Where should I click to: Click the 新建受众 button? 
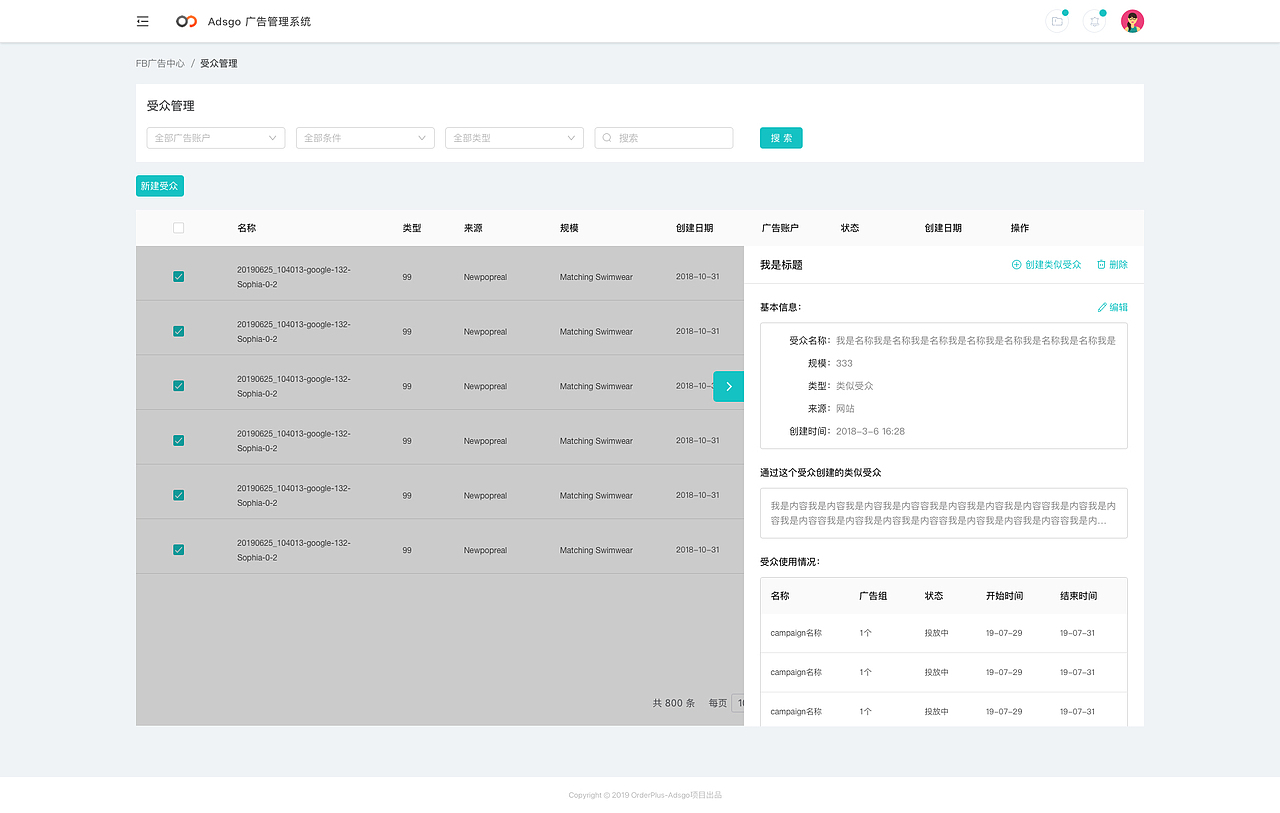160,186
